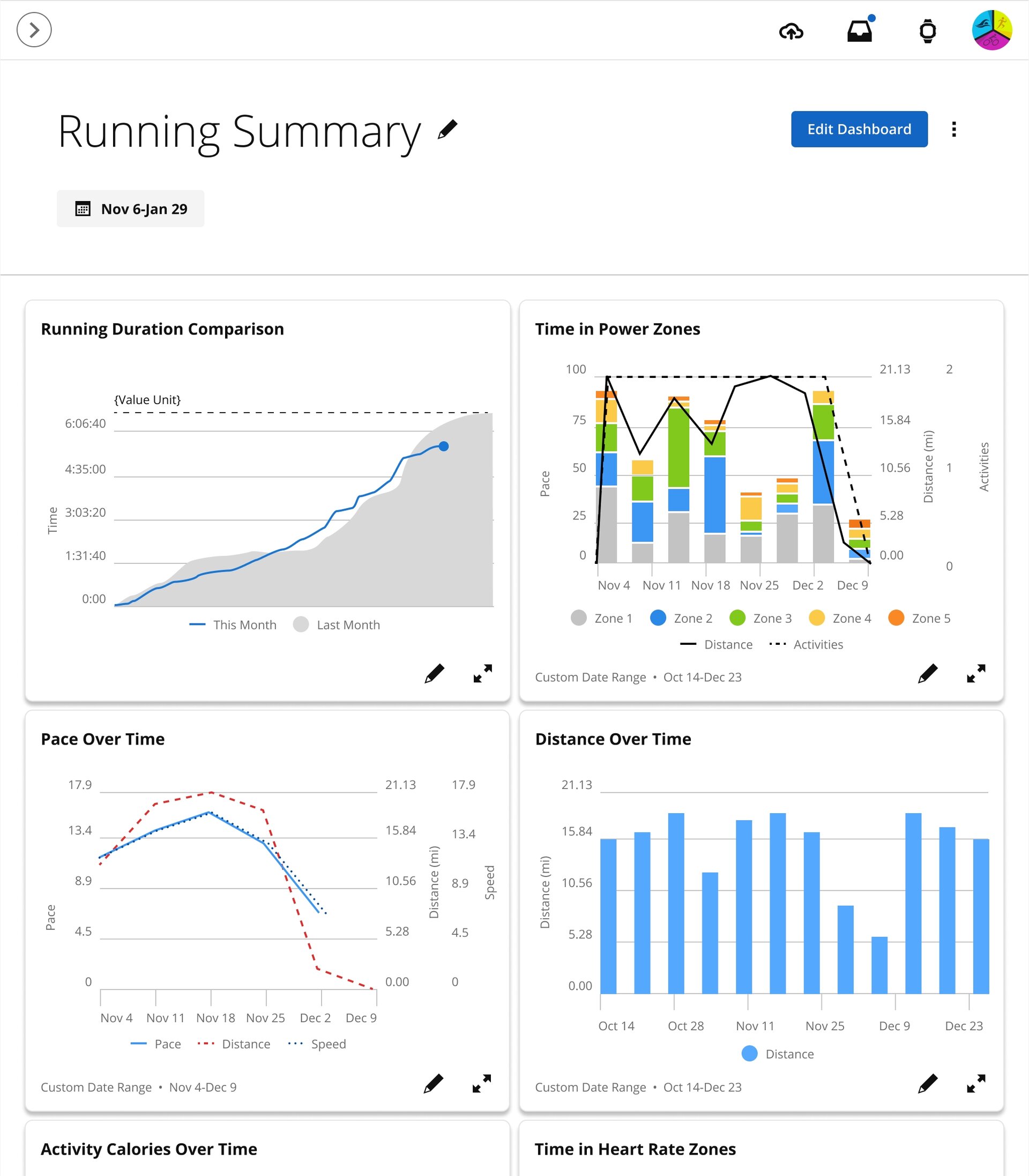Image resolution: width=1029 pixels, height=1176 pixels.
Task: Open the three-dot dashboard options menu
Action: 954,129
